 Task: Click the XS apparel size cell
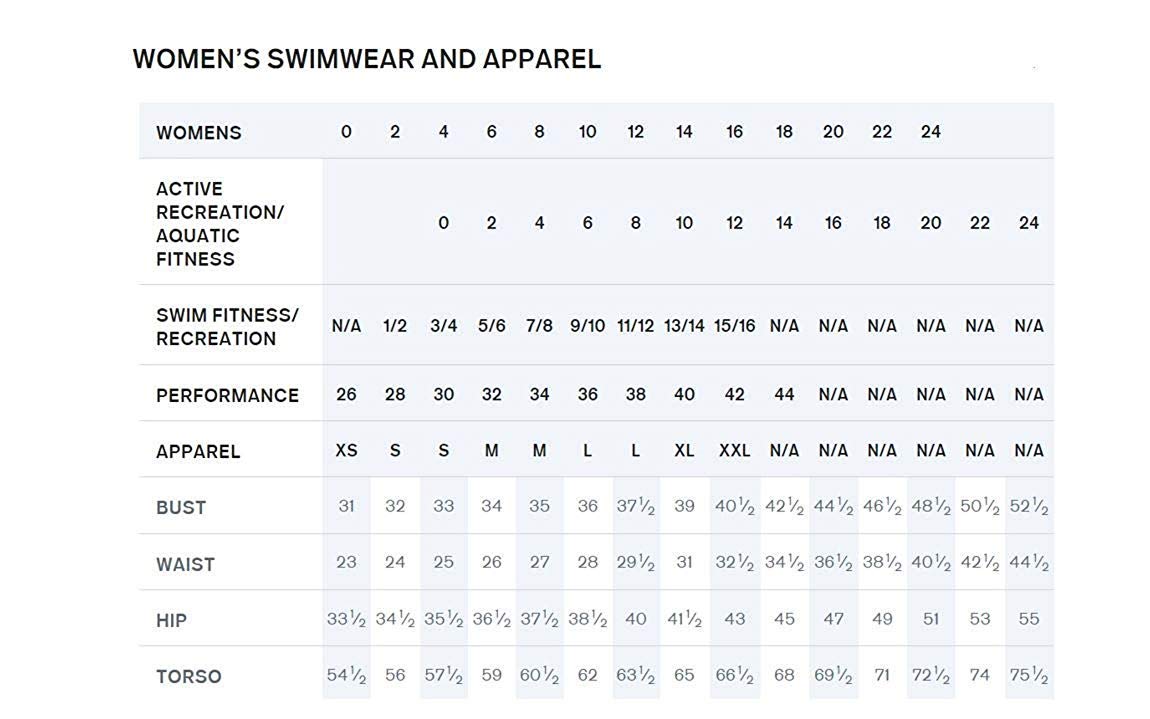(x=346, y=450)
